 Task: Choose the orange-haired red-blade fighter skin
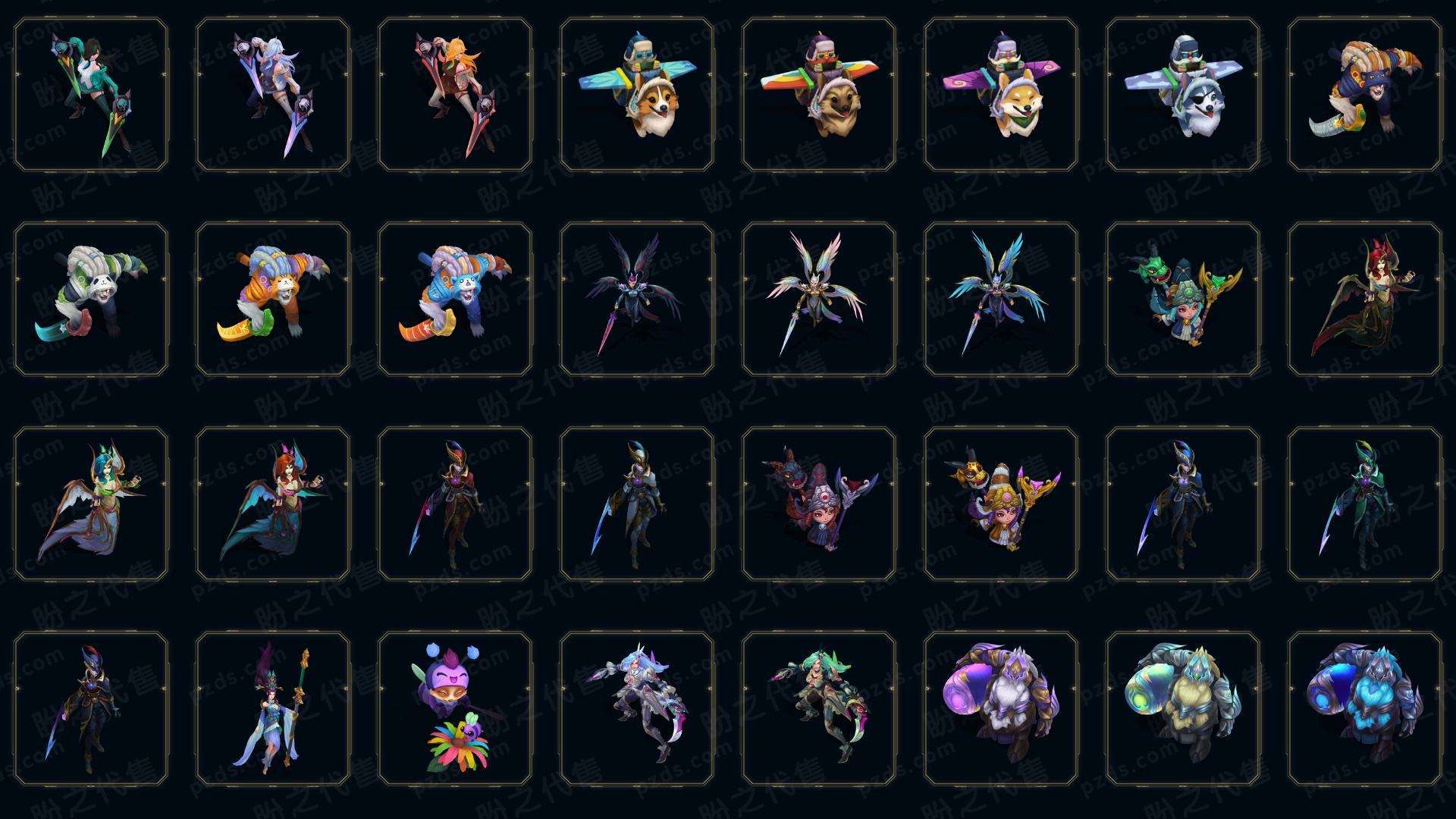coord(454,94)
